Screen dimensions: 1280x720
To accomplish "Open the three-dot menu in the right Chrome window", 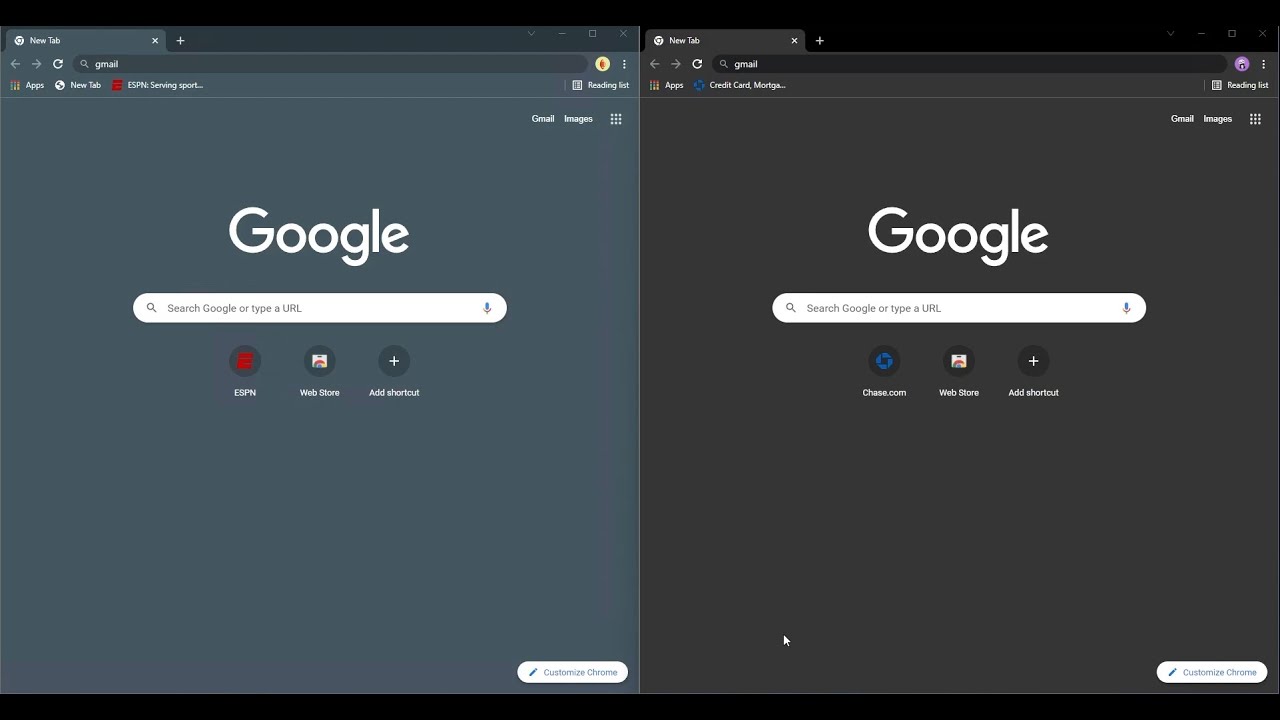I will [1263, 64].
